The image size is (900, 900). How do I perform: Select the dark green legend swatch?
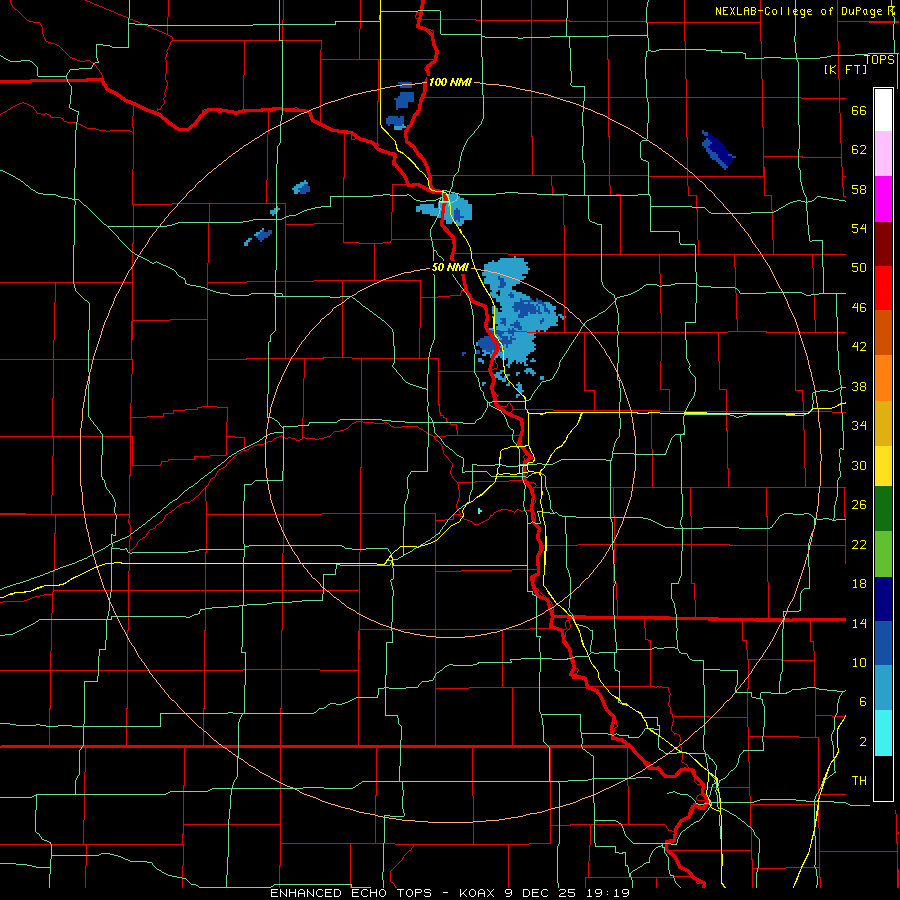pos(883,509)
